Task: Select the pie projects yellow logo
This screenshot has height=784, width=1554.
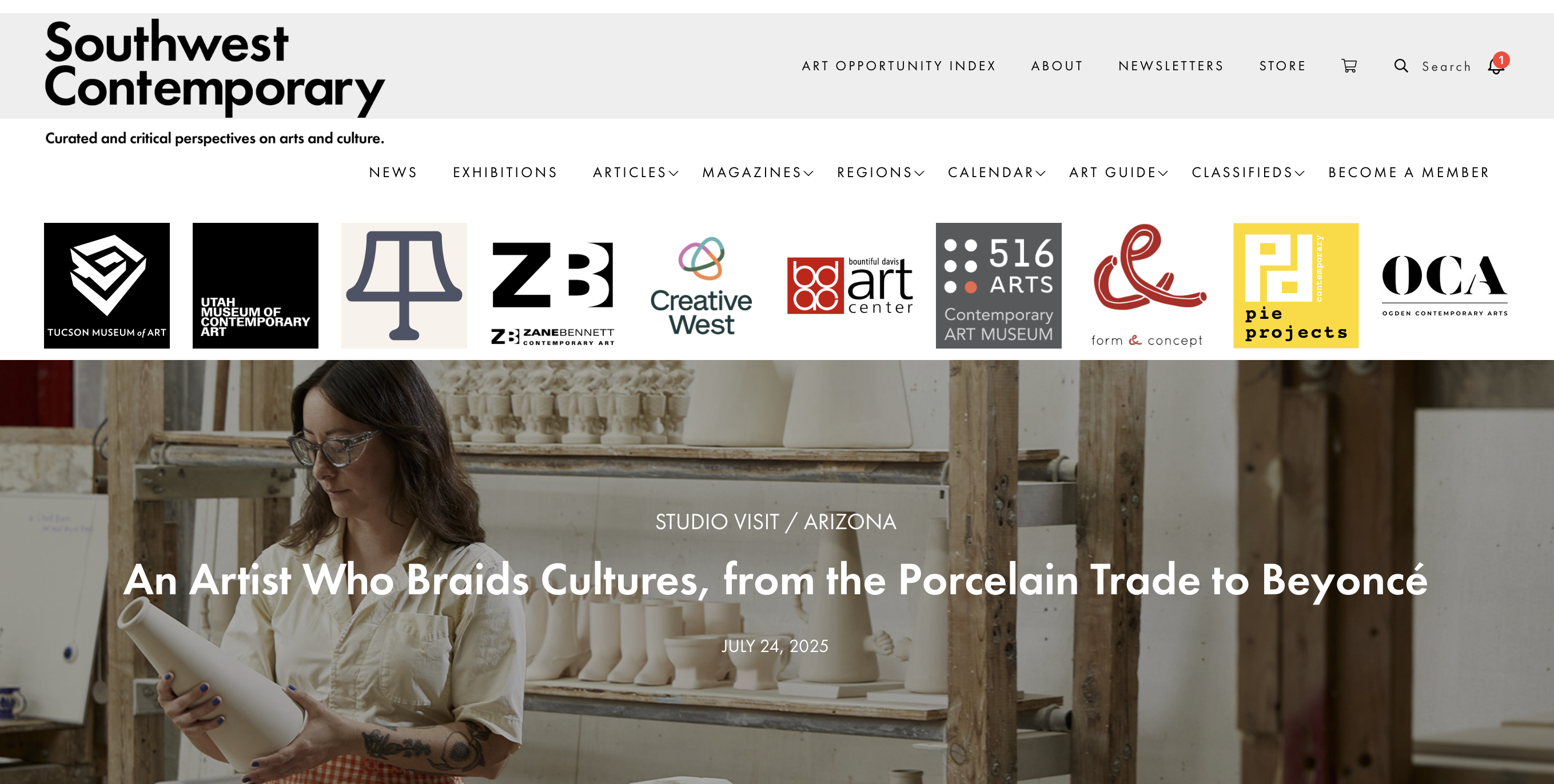Action: pyautogui.click(x=1296, y=285)
